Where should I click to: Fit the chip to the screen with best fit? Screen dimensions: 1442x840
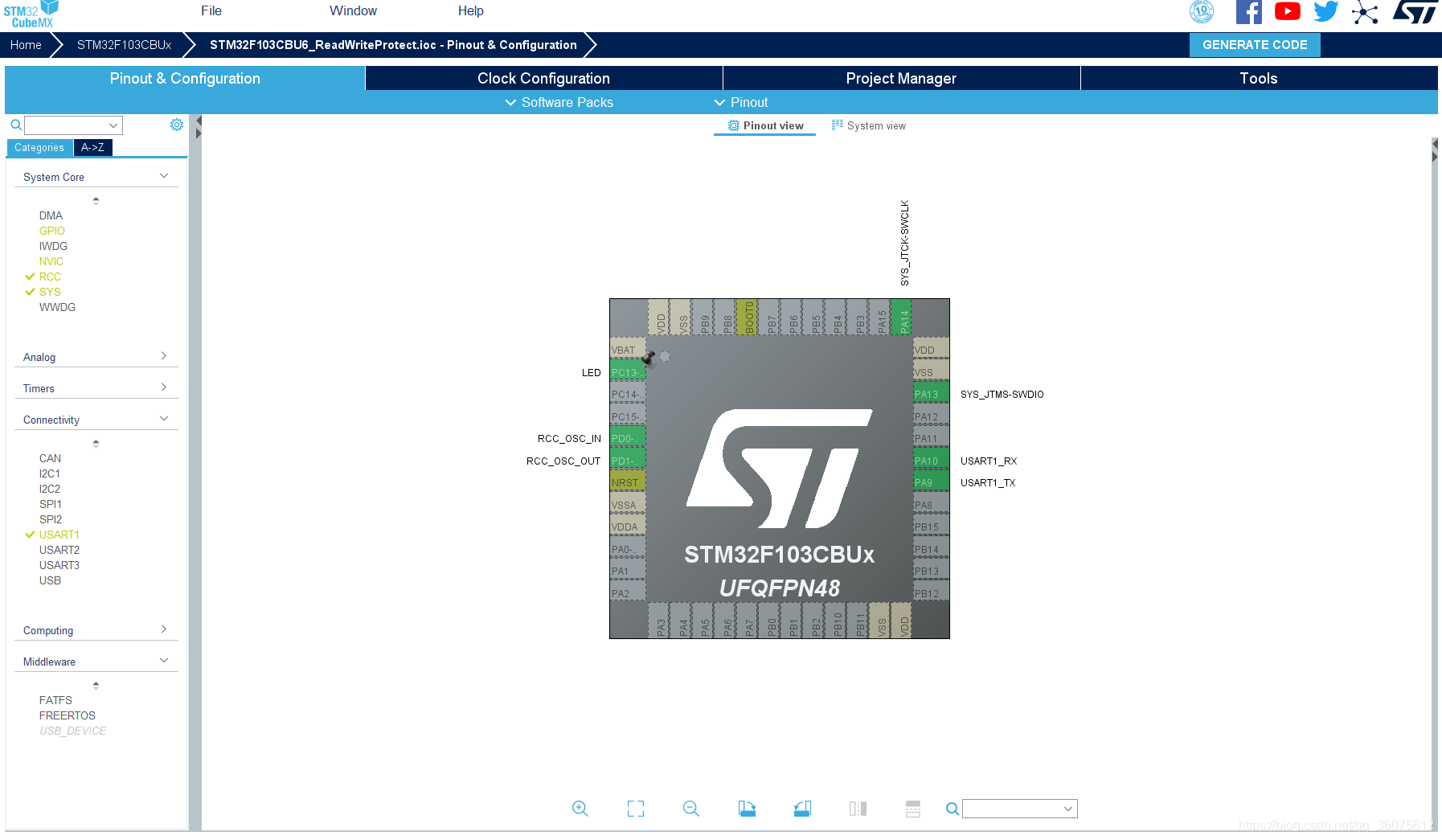(x=635, y=809)
